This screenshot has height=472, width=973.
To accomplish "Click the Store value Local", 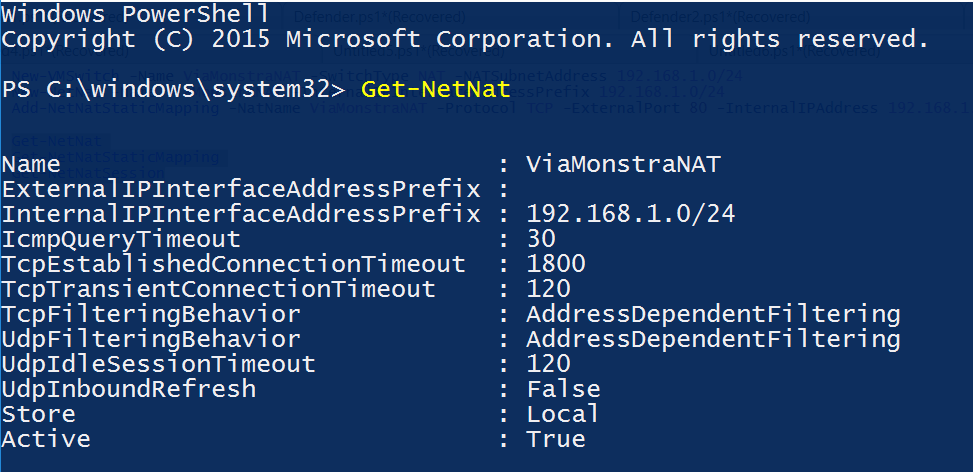I will 563,414.
